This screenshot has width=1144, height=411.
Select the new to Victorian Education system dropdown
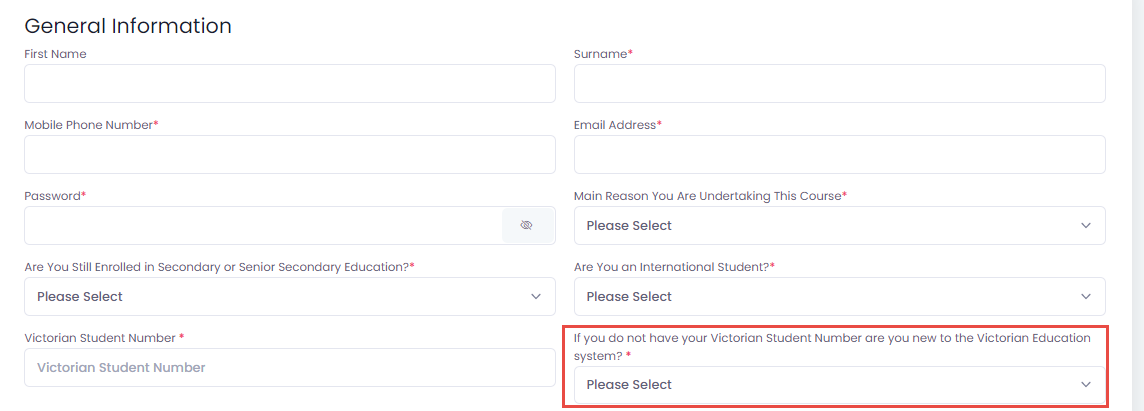pyautogui.click(x=840, y=385)
